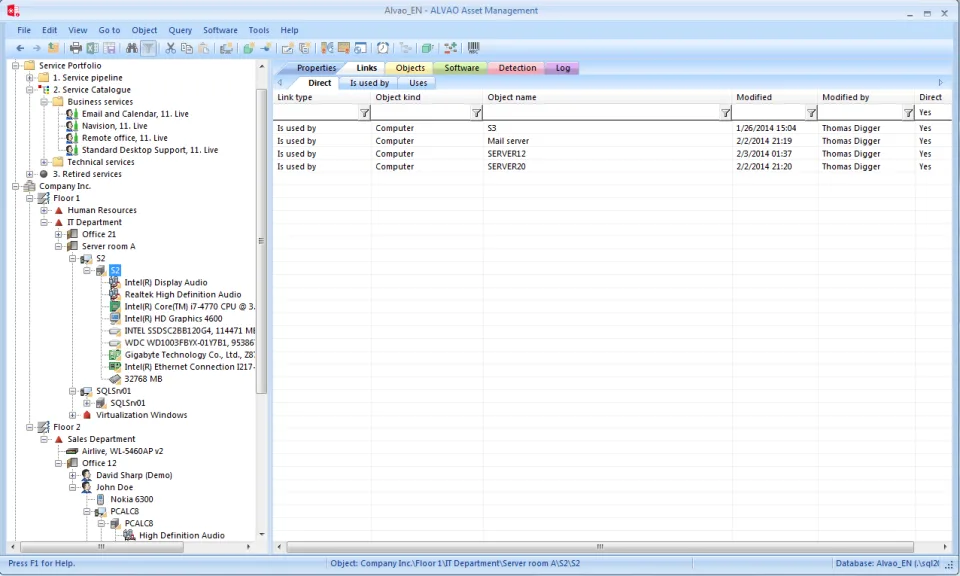The height and width of the screenshot is (576, 960).
Task: Click the new object green icon
Action: point(249,48)
